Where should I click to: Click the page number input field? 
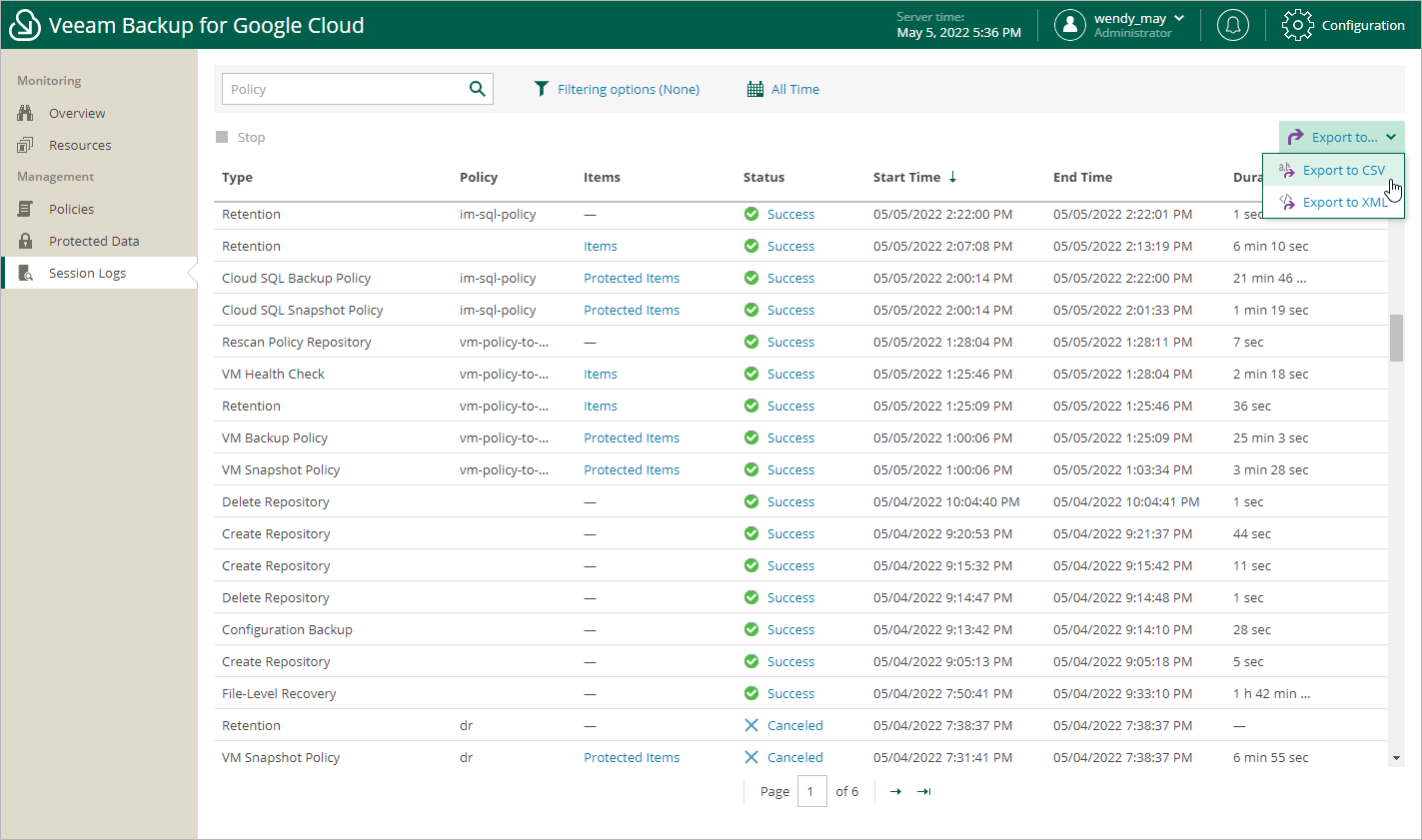(811, 791)
